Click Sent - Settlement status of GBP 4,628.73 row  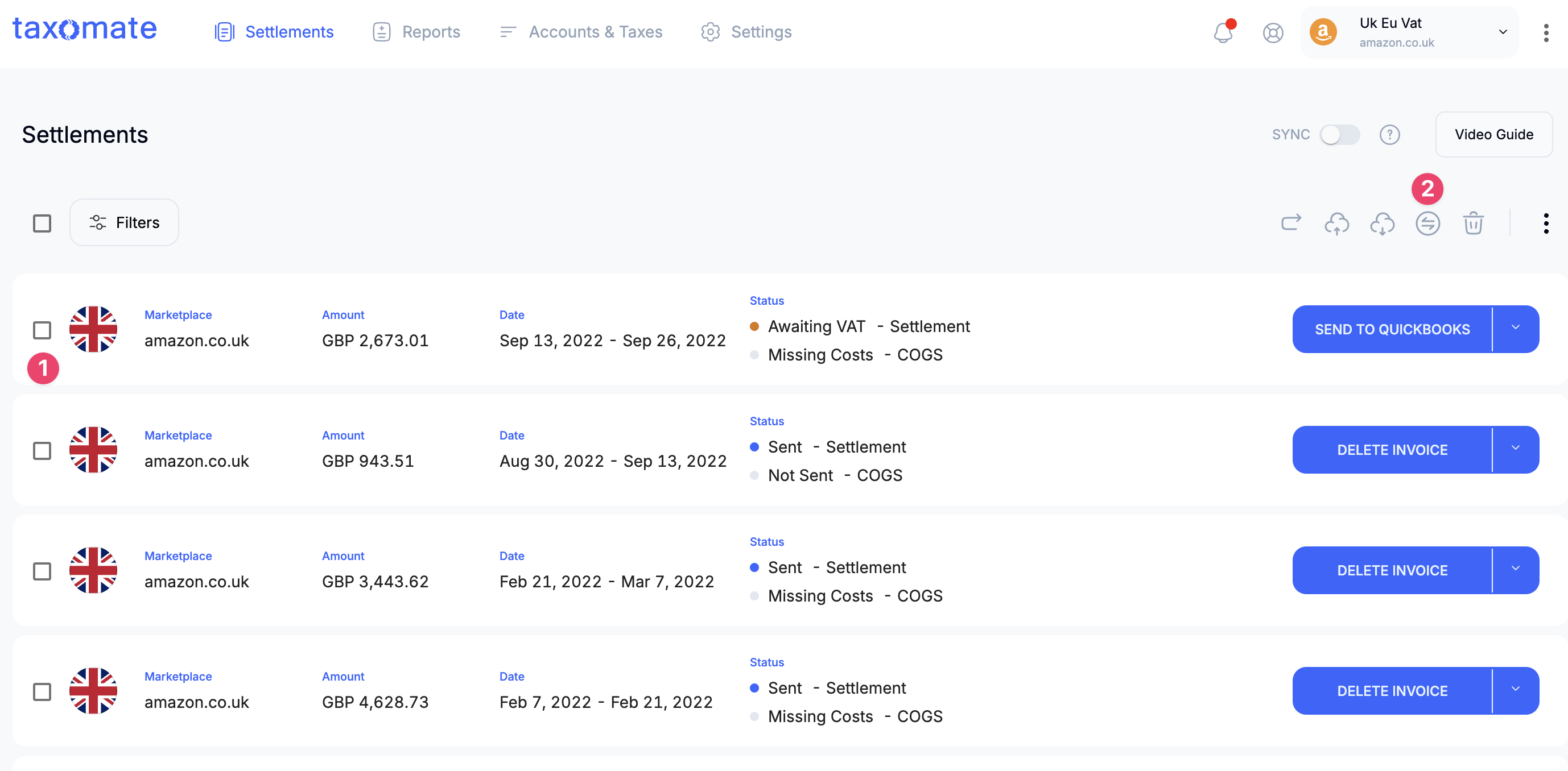(828, 687)
